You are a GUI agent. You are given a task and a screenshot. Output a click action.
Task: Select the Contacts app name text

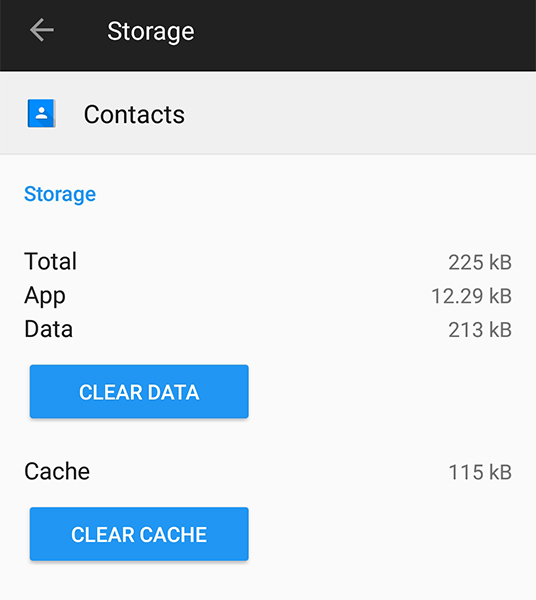coord(134,114)
